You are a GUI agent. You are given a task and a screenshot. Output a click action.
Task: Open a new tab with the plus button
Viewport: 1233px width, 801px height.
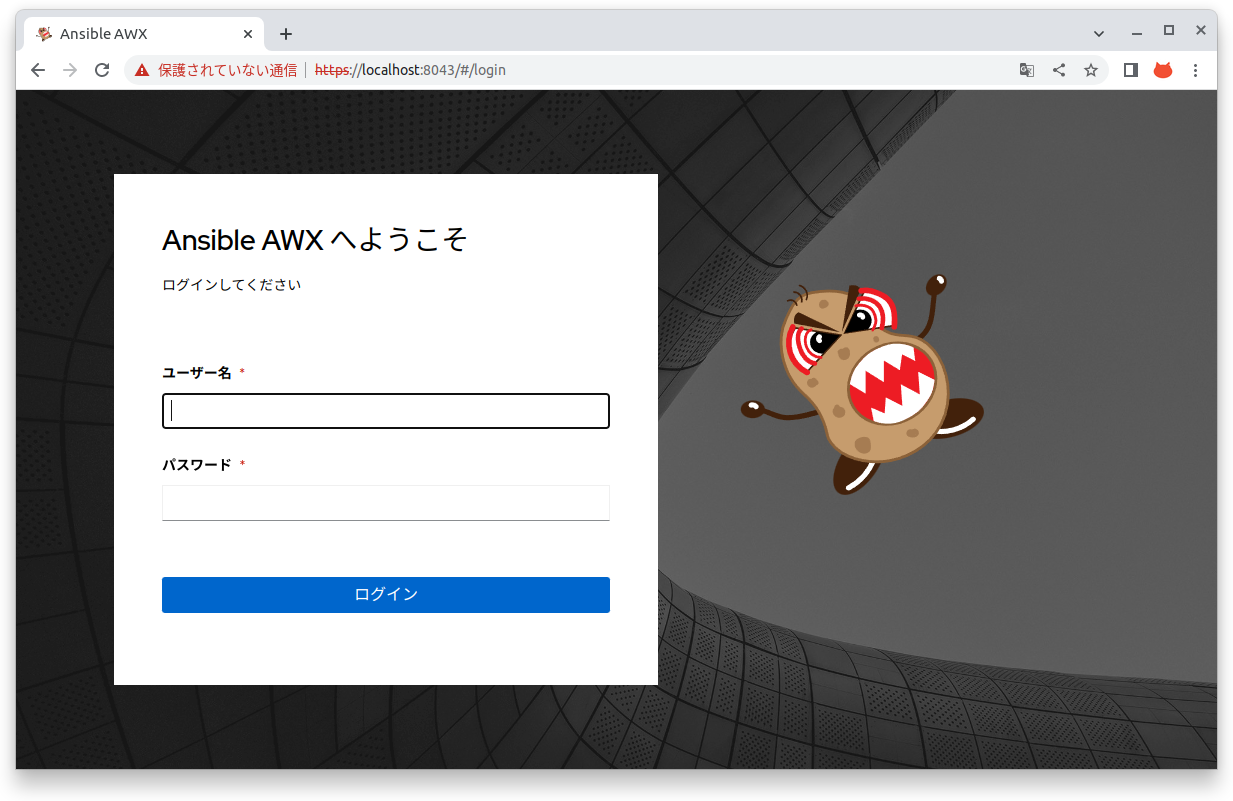(286, 33)
